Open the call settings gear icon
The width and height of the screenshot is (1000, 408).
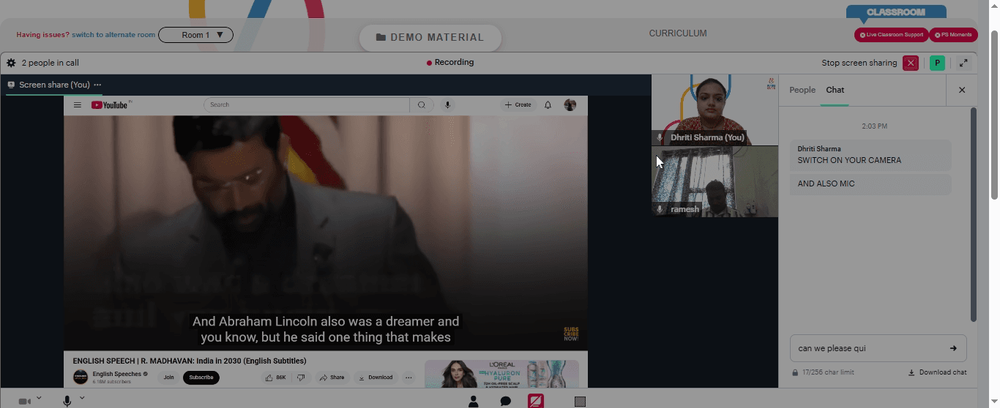tap(11, 63)
